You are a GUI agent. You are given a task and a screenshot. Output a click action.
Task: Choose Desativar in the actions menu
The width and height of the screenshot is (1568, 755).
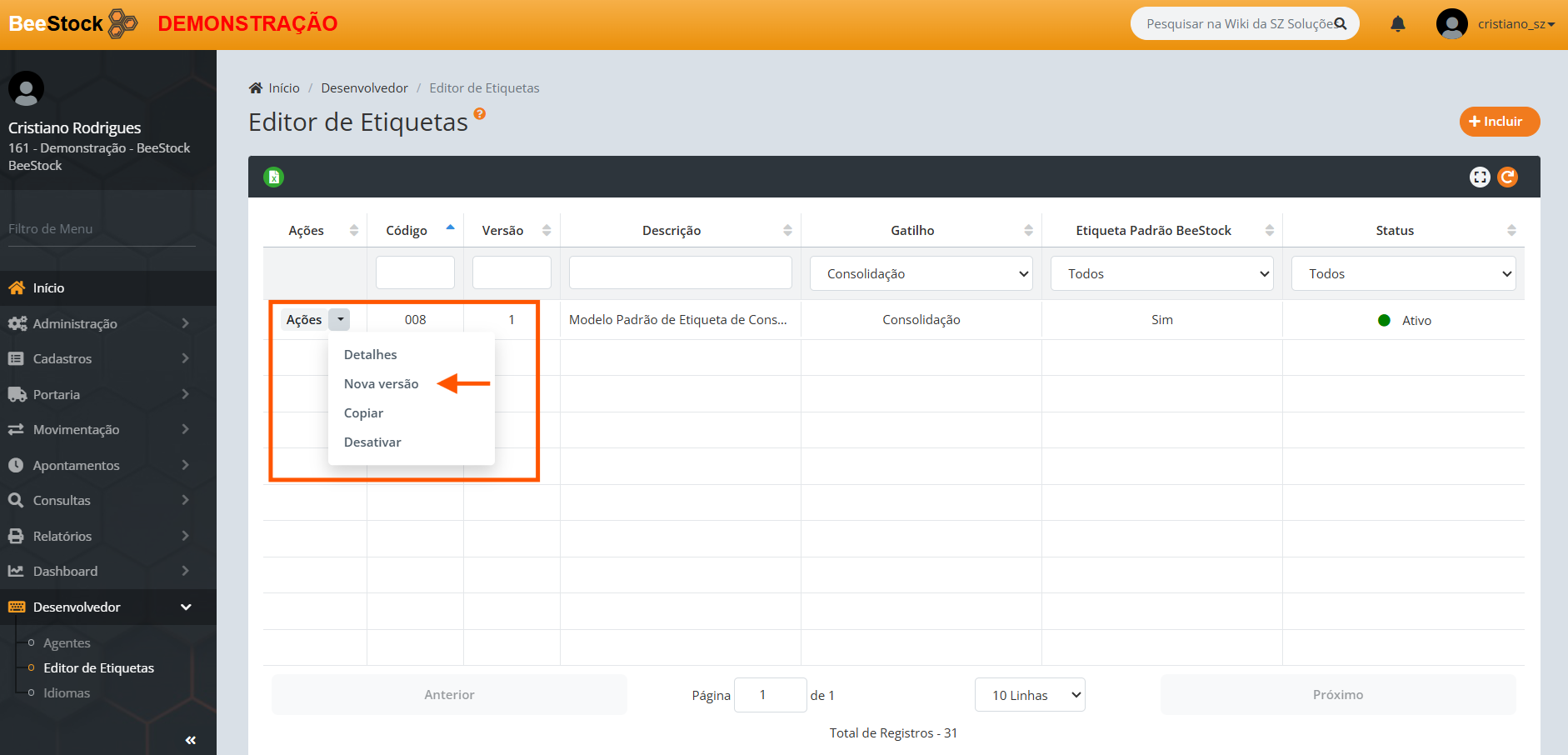pyautogui.click(x=372, y=442)
